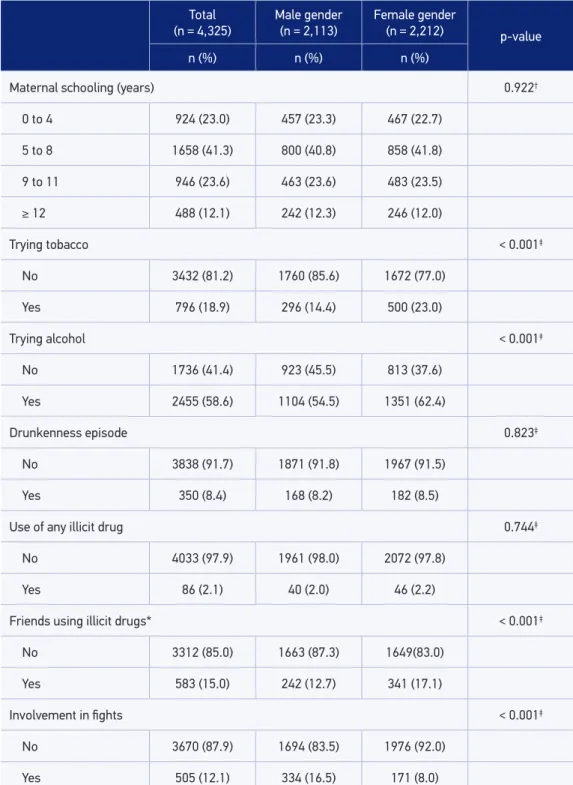Click the 0.744 p-value cell
Image resolution: width=573 pixels, height=785 pixels.
[x=520, y=527]
